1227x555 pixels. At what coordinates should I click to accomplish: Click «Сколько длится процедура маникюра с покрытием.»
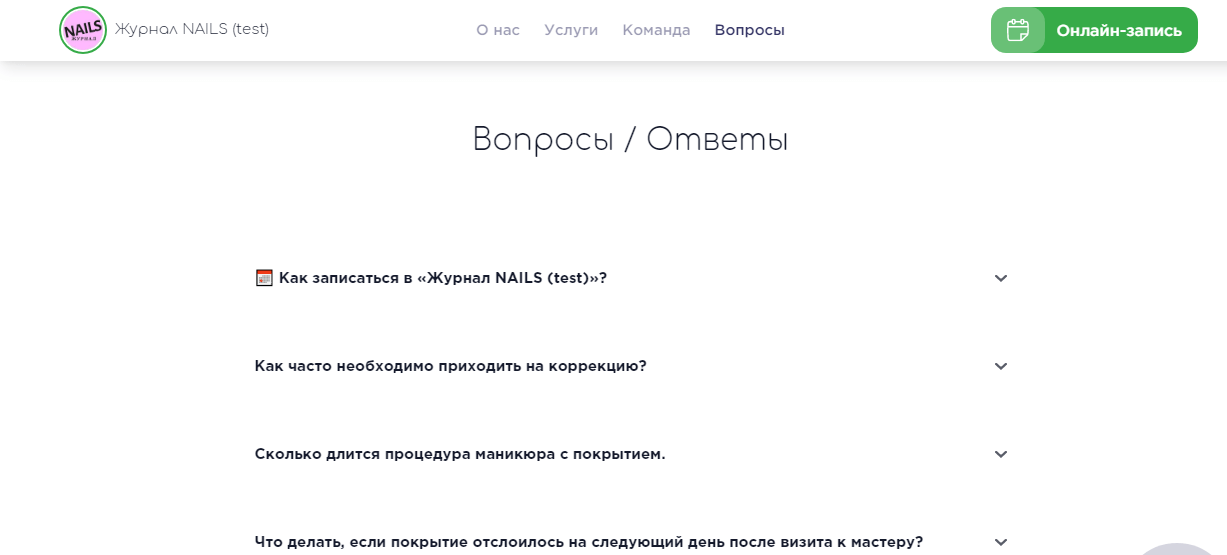[x=460, y=454]
